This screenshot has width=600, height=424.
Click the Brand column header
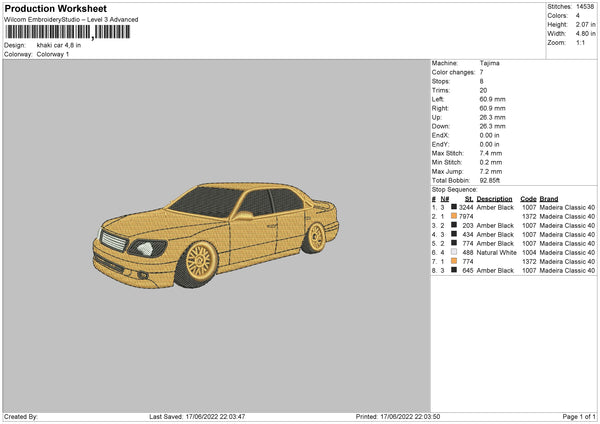coord(549,198)
